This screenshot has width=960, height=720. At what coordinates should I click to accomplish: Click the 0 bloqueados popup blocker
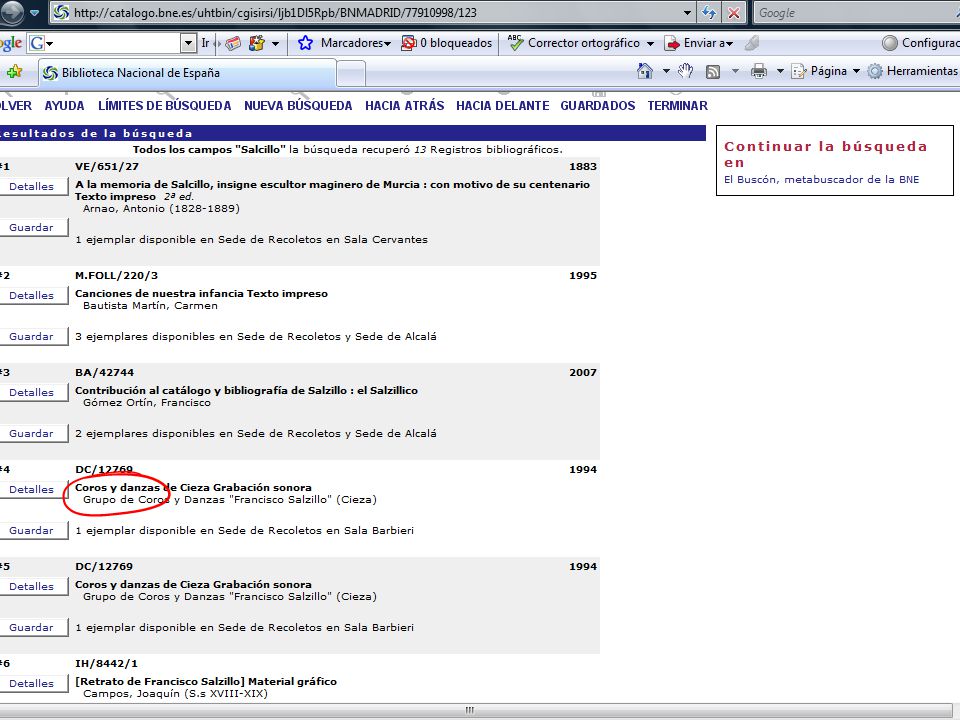[x=447, y=43]
